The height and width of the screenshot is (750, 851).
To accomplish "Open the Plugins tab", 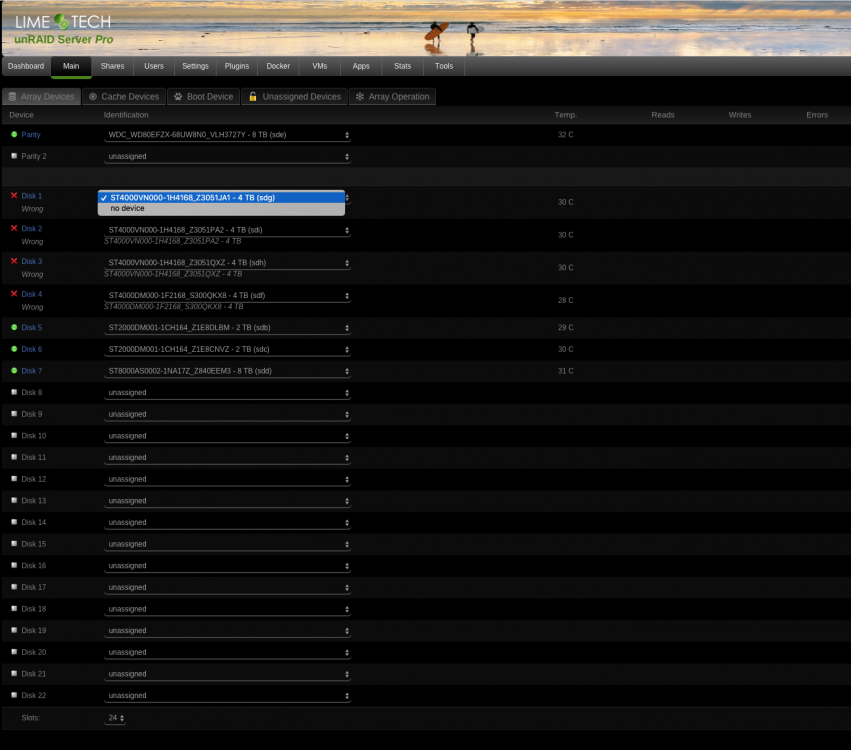I will pos(237,66).
